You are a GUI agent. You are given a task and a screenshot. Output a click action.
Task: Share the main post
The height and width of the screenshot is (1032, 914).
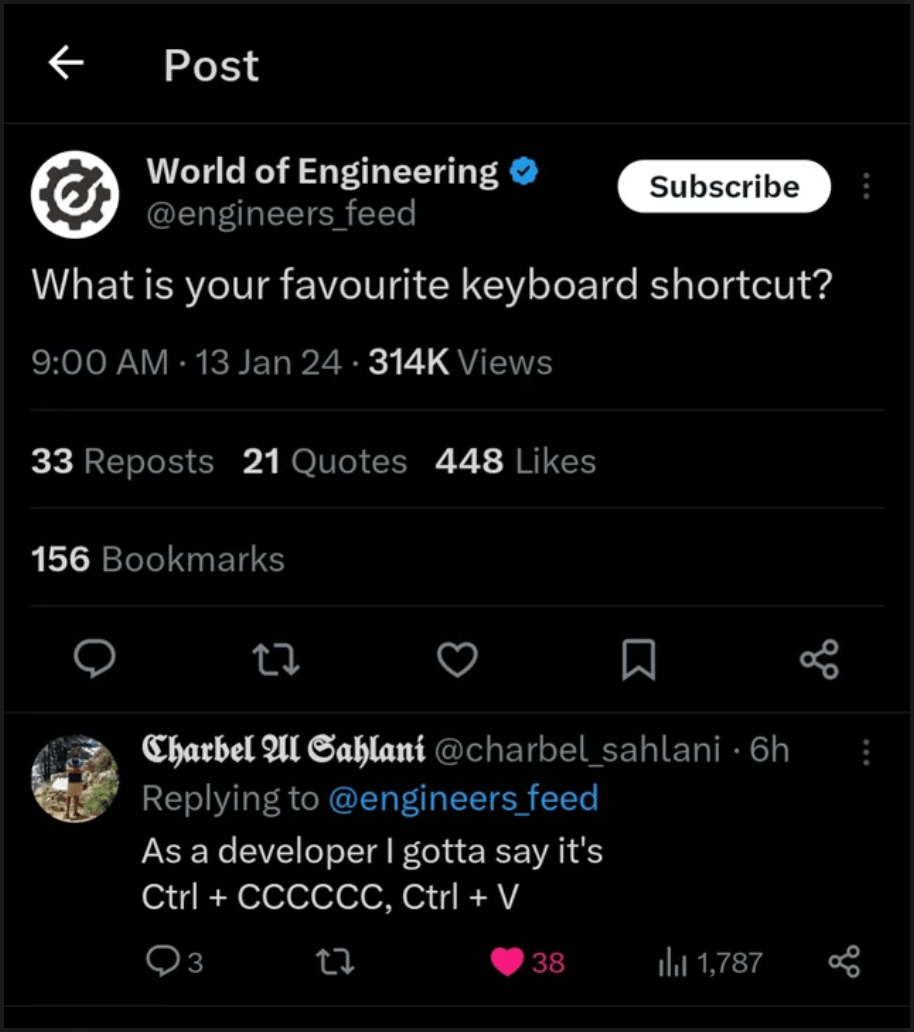(820, 659)
